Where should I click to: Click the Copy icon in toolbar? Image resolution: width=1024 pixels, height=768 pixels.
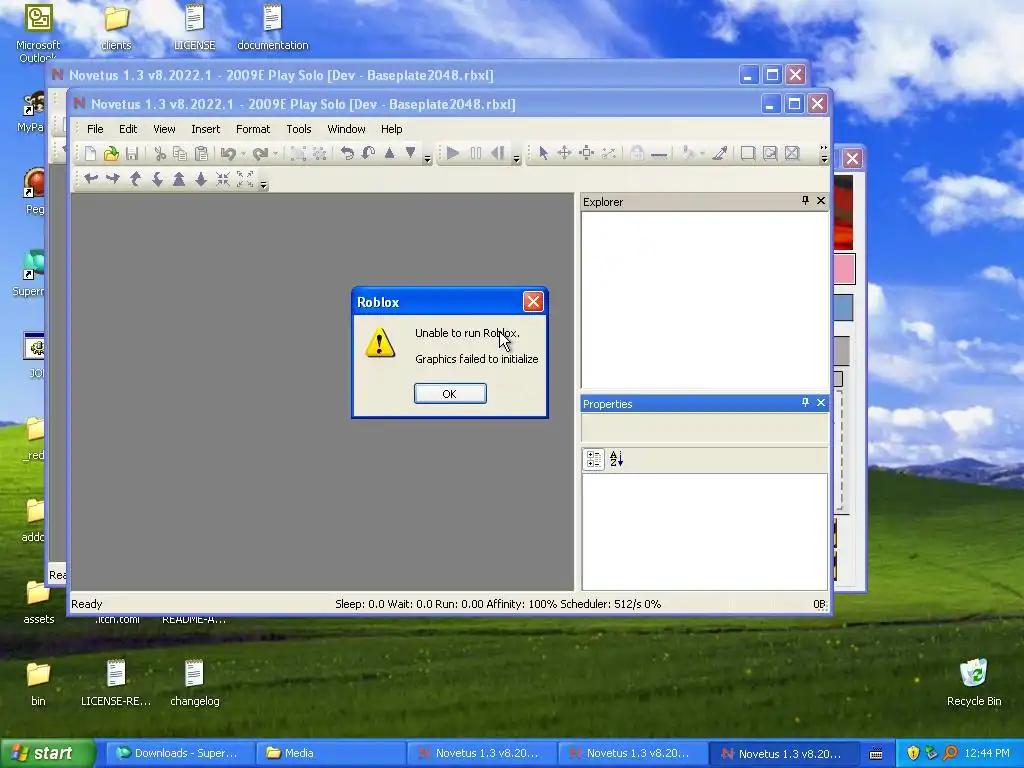tap(180, 153)
